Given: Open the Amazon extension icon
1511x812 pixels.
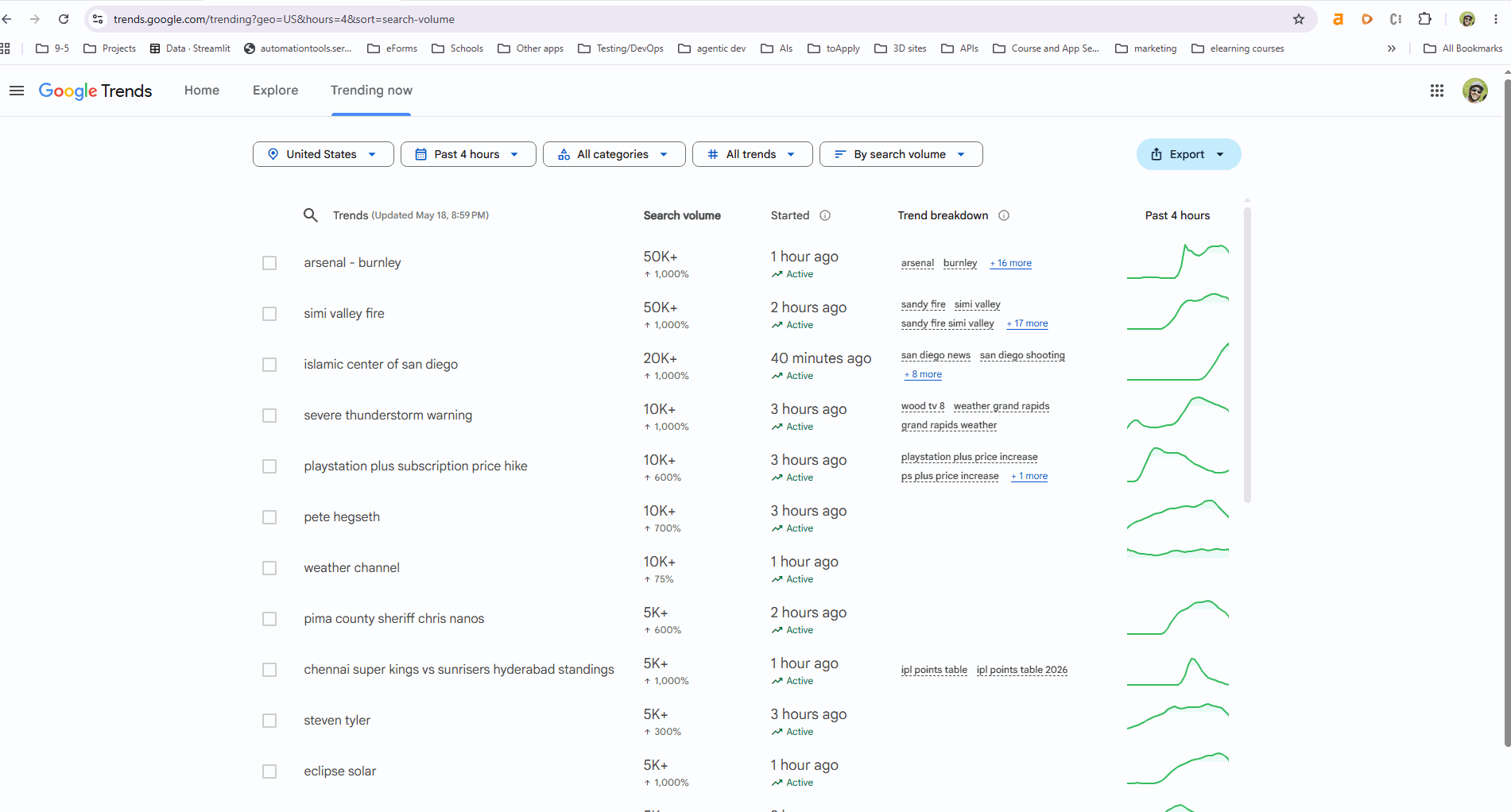Looking at the screenshot, I should [1339, 19].
